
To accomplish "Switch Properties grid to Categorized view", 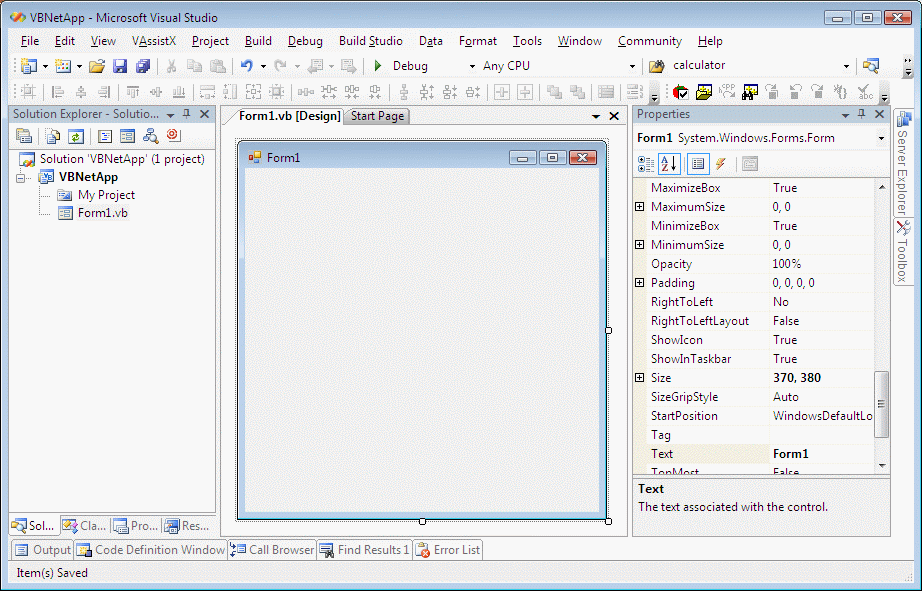I will 646,164.
